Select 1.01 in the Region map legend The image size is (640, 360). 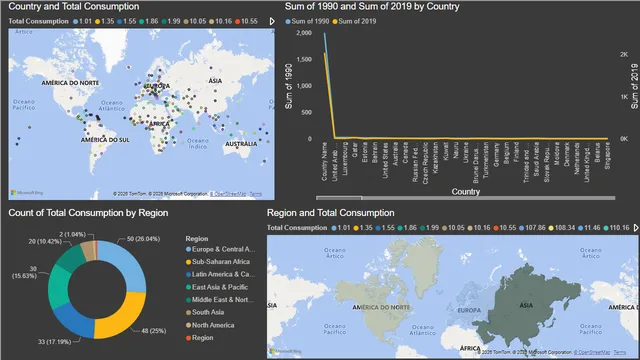pyautogui.click(x=341, y=228)
